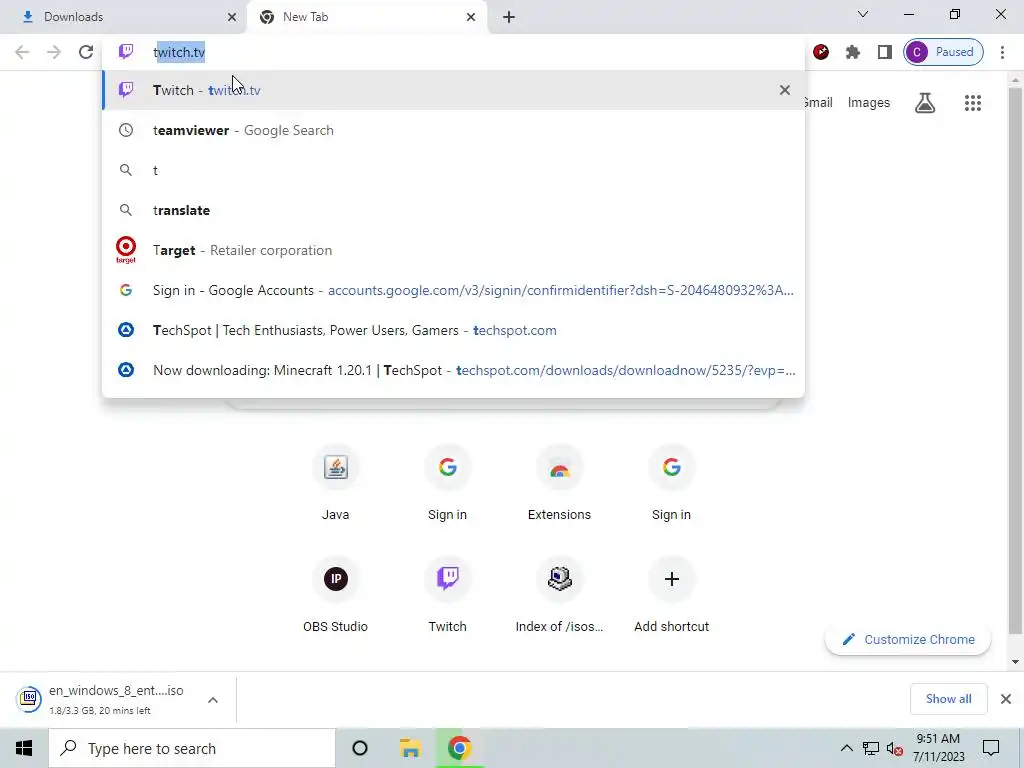Click the Add shortcut plus tile

click(x=671, y=595)
